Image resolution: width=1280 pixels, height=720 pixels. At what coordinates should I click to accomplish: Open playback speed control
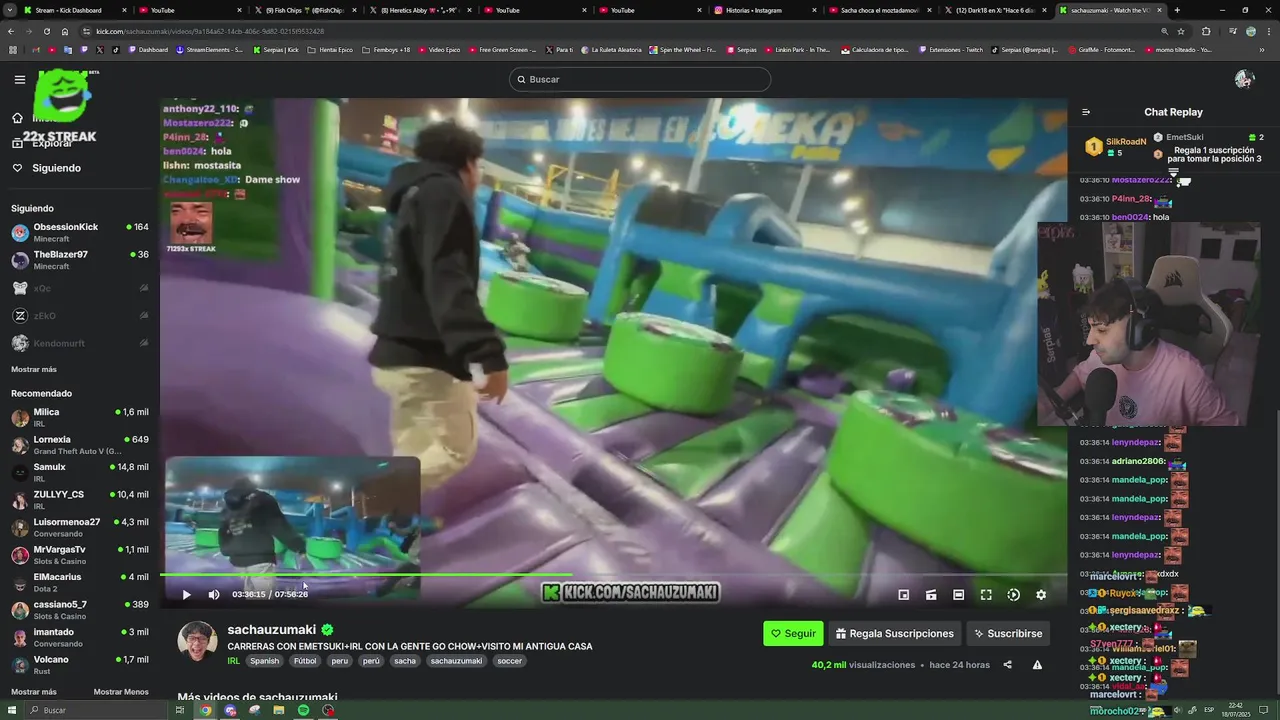[x=1013, y=594]
